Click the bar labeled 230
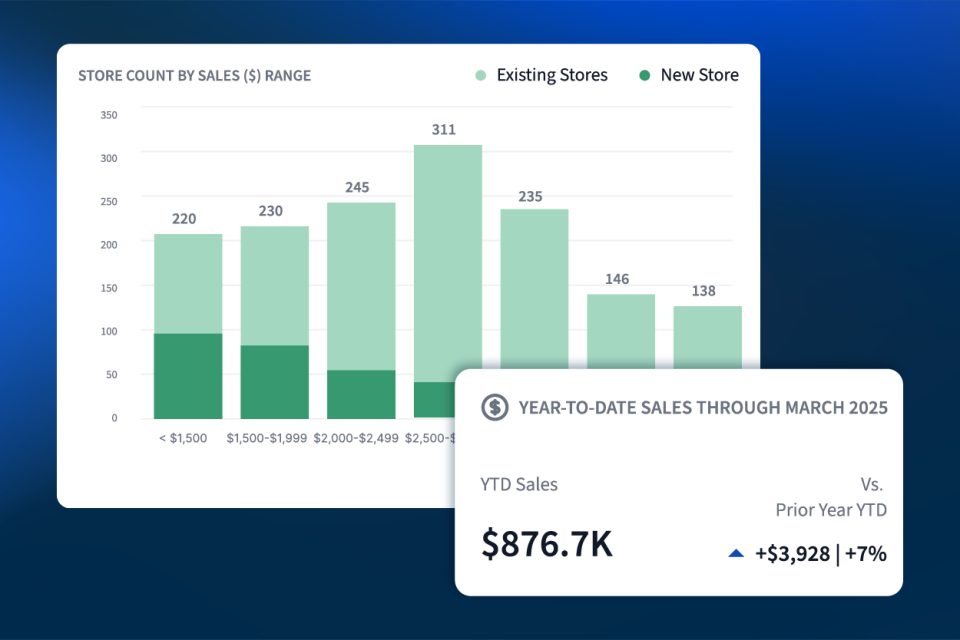Viewport: 960px width, 640px height. coord(274,285)
